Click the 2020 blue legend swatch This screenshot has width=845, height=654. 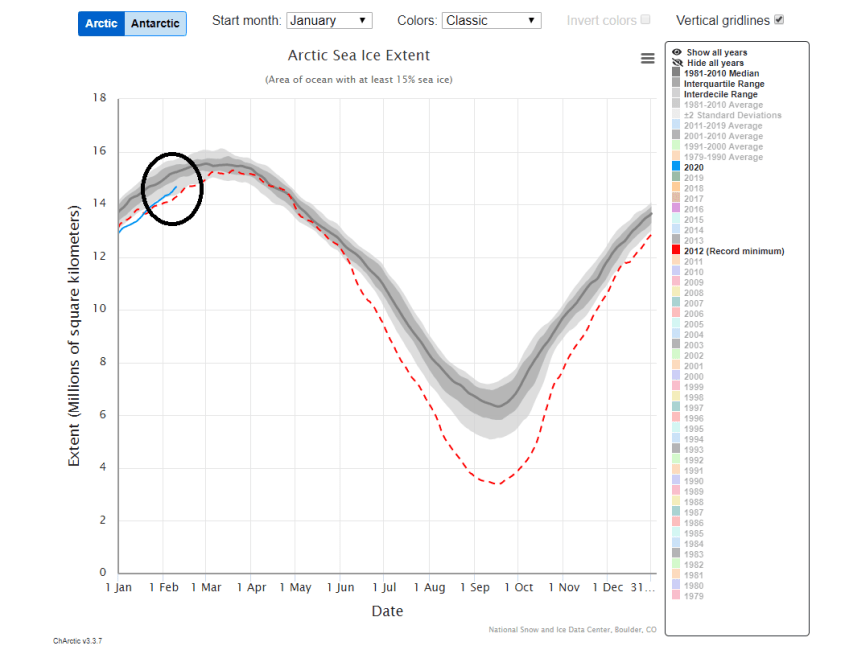[x=676, y=167]
